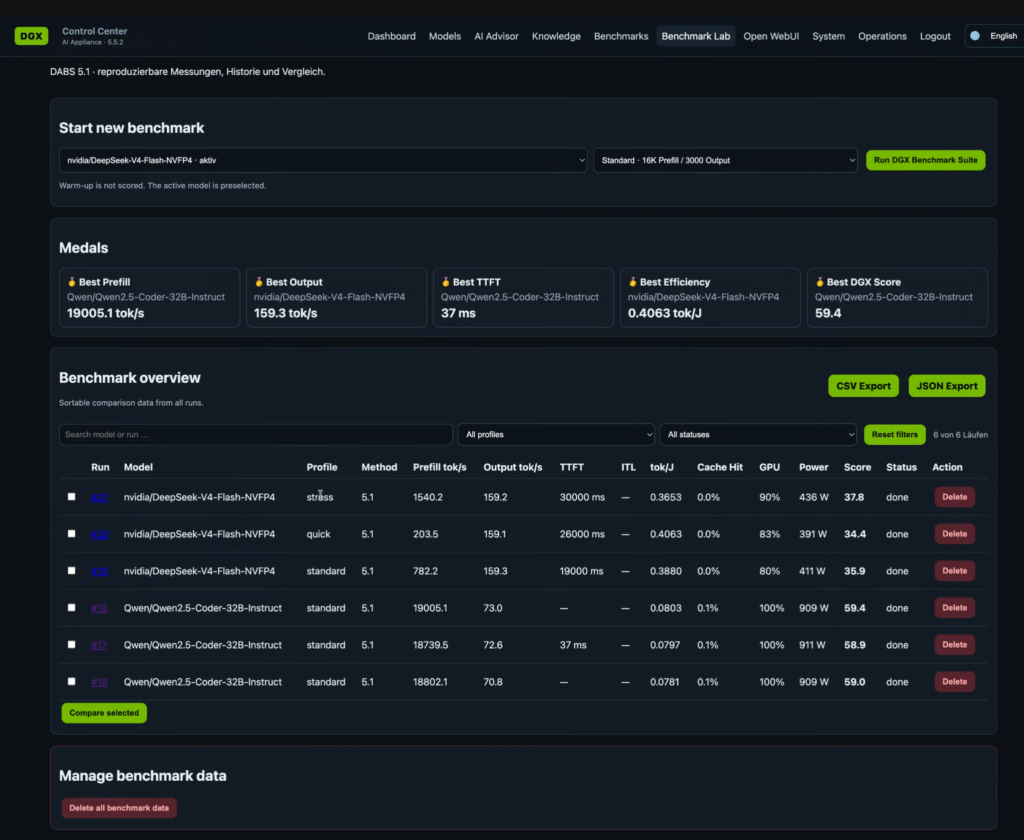Sort by the Model column header
Viewport: 1024px width, 840px height.
point(138,467)
